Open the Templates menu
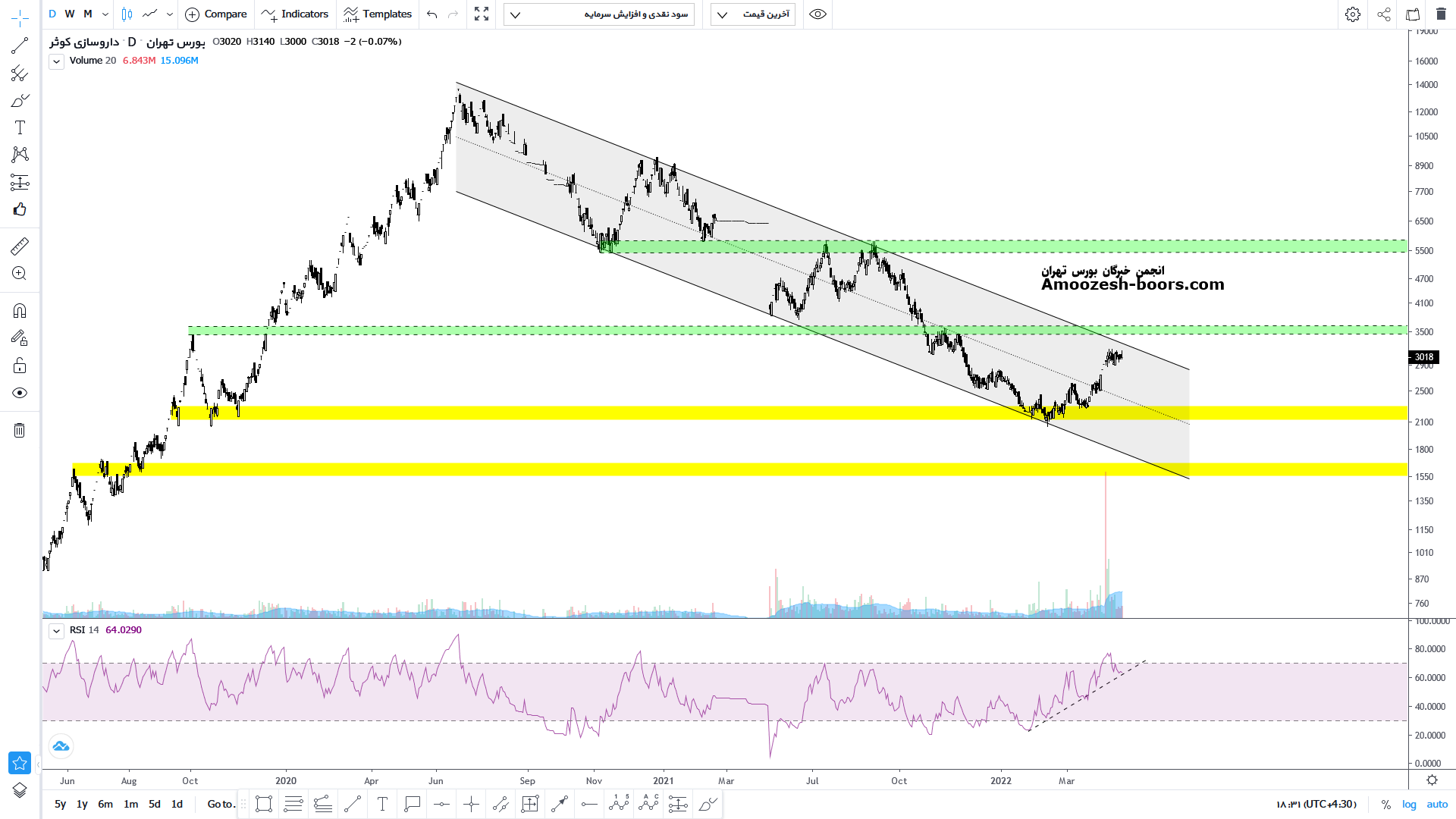Screen dimensions: 1456x819 (378, 14)
